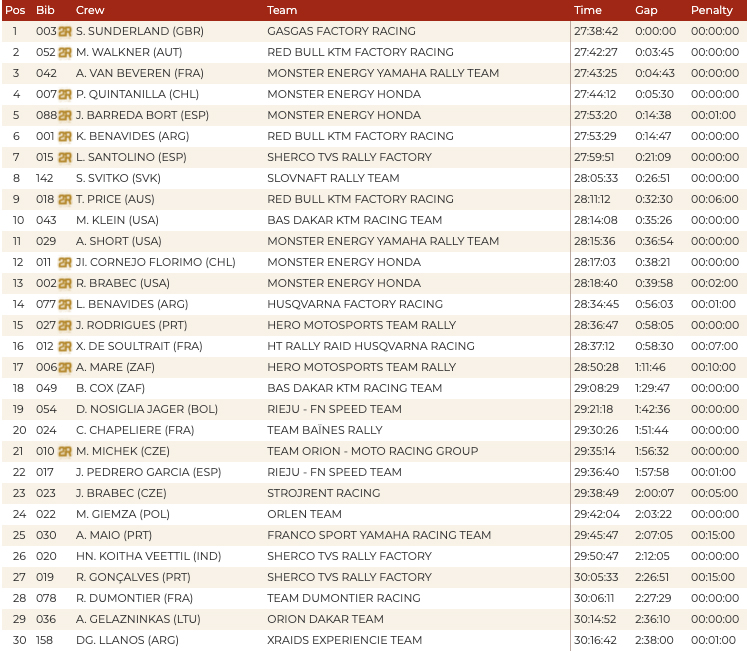The width and height of the screenshot is (747, 651).
Task: Select crew name J. BARREDA BORT (ESP)
Action: (142, 115)
